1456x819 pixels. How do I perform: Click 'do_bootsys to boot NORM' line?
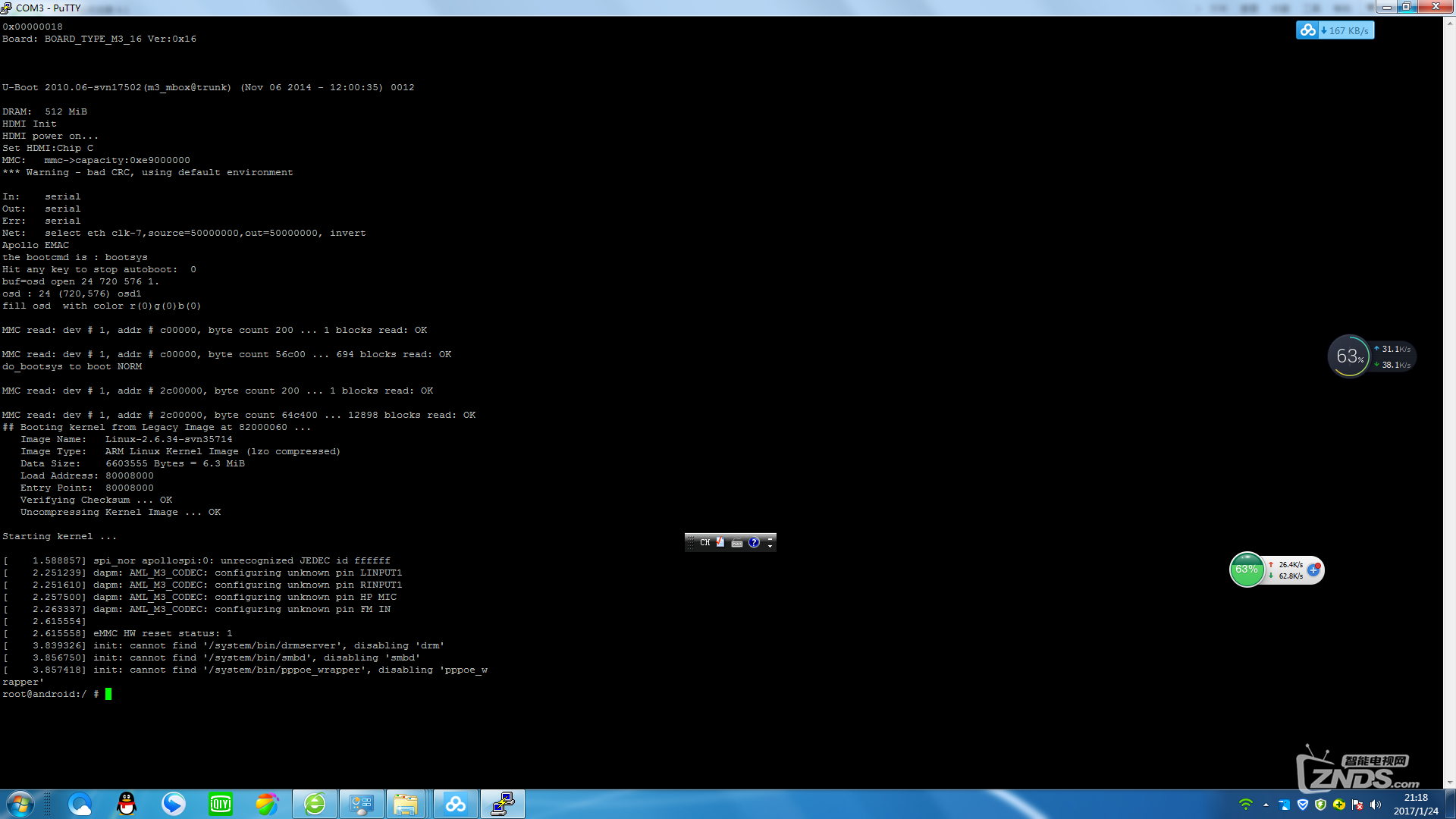pyautogui.click(x=72, y=366)
